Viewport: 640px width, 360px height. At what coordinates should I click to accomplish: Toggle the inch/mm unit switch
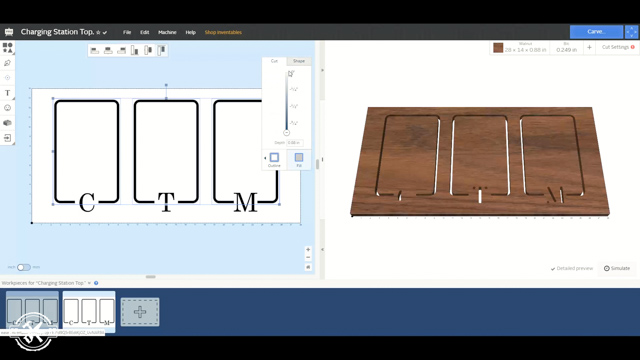click(24, 267)
